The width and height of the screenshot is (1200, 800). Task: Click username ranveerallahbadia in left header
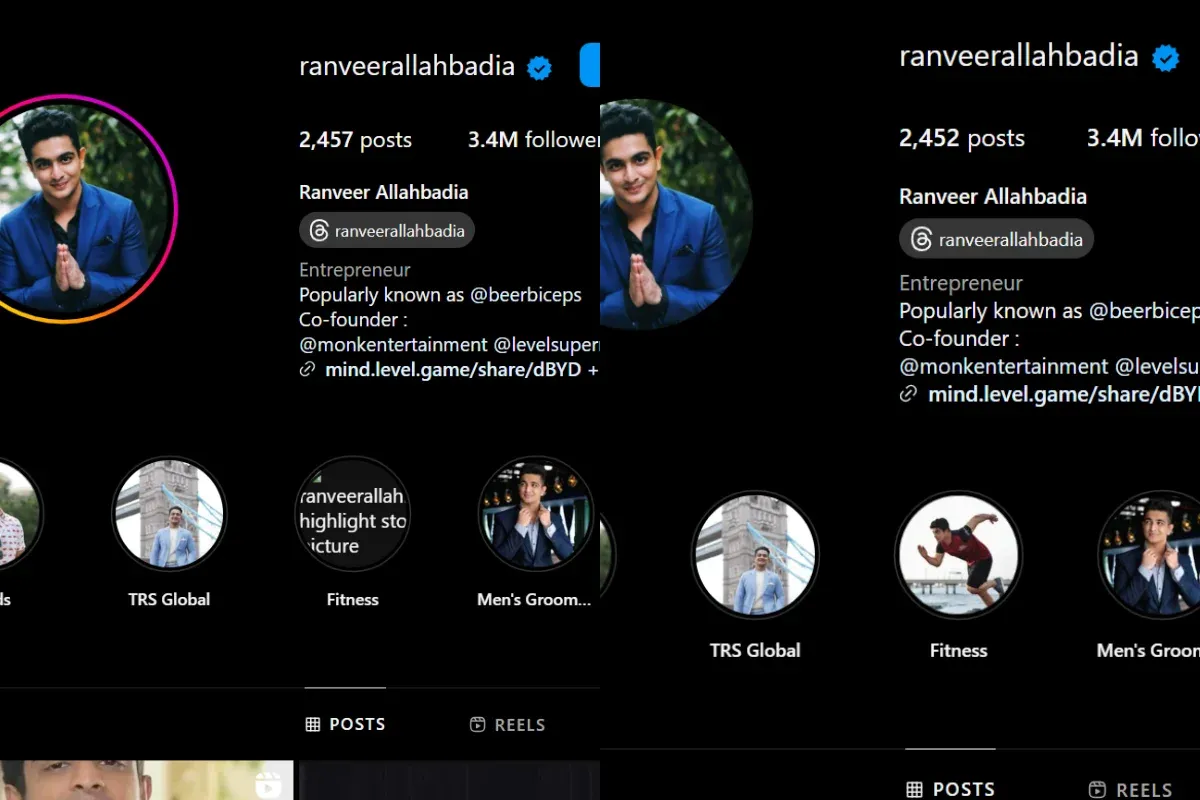tap(407, 67)
